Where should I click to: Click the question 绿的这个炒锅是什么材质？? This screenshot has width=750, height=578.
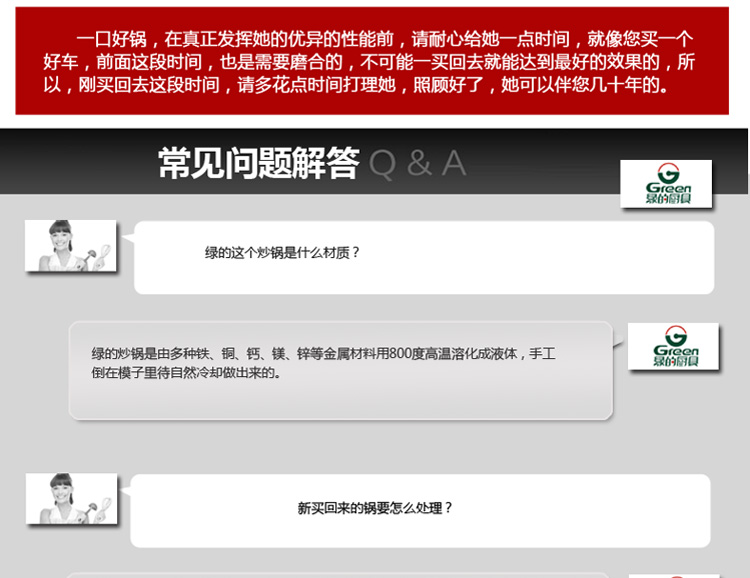click(282, 252)
